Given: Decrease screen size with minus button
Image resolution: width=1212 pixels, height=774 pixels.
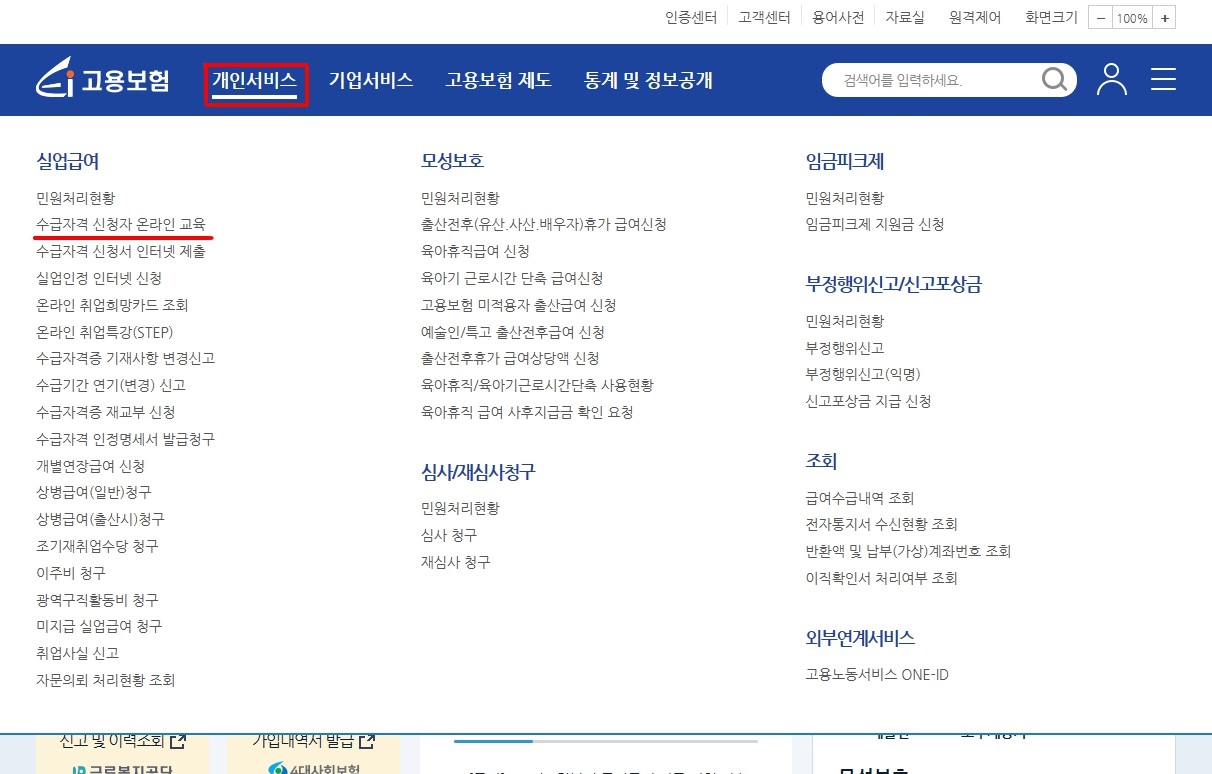Looking at the screenshot, I should tap(1100, 18).
